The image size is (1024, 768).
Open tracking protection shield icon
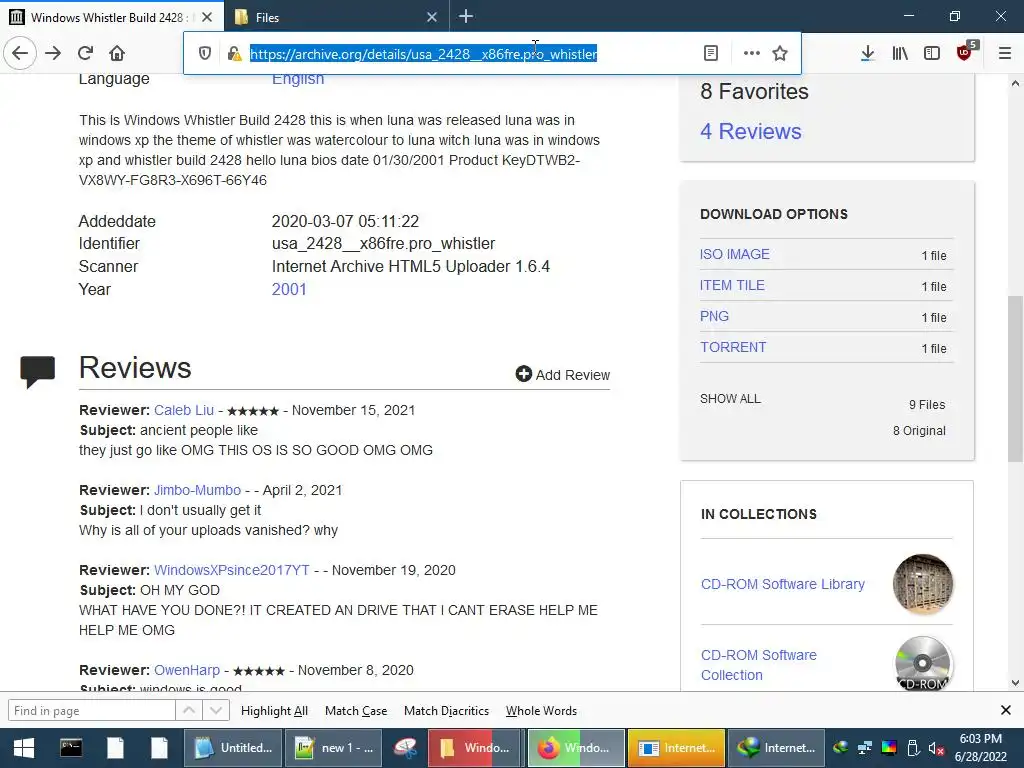pos(204,54)
